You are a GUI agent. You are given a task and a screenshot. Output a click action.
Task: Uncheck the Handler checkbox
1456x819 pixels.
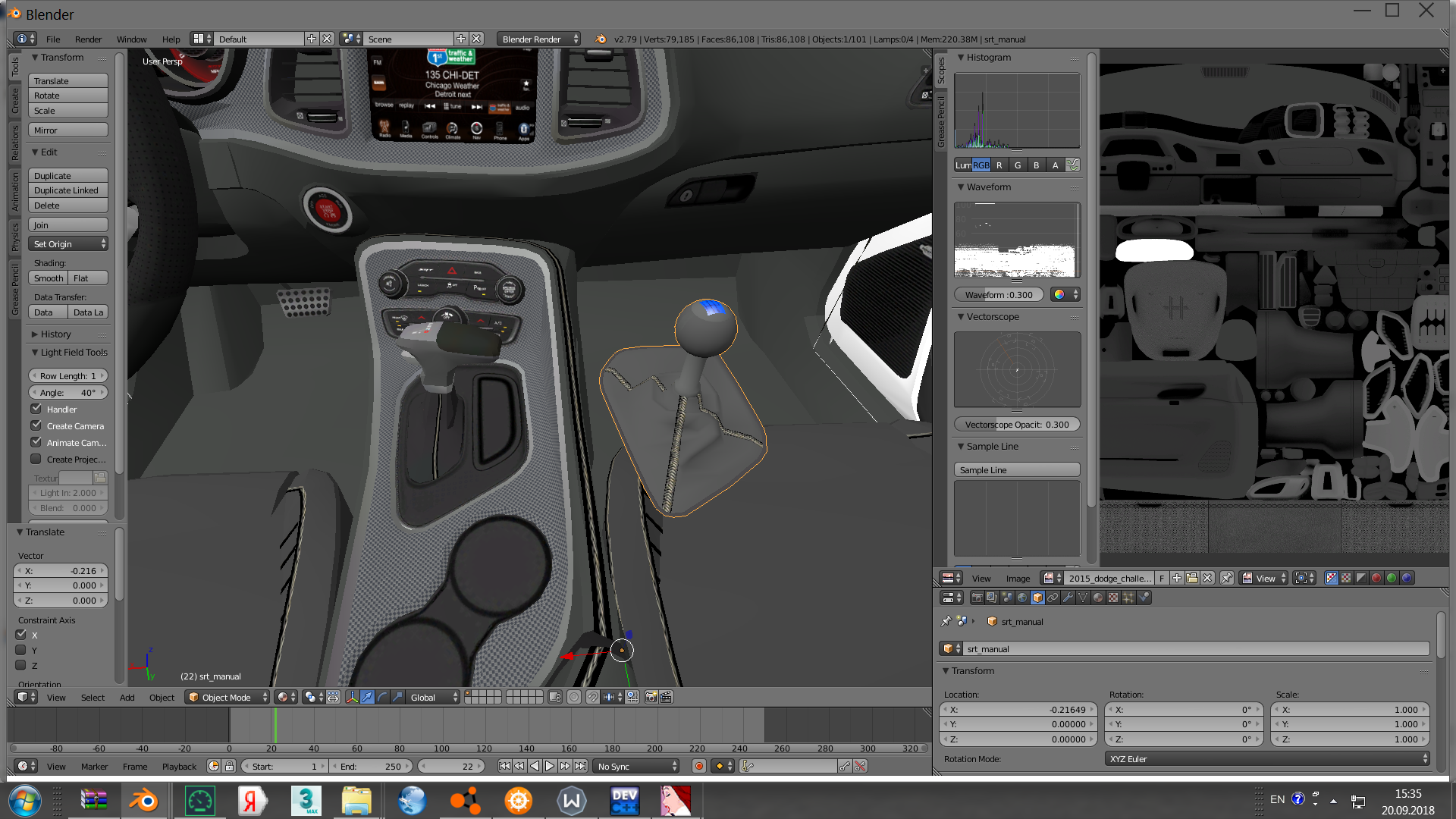[36, 409]
